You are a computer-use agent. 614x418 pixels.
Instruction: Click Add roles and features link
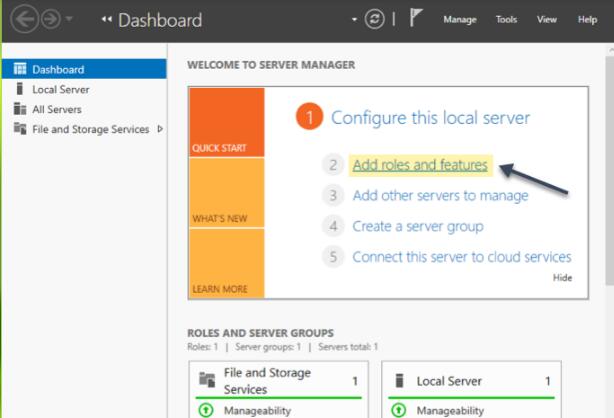[x=420, y=165]
